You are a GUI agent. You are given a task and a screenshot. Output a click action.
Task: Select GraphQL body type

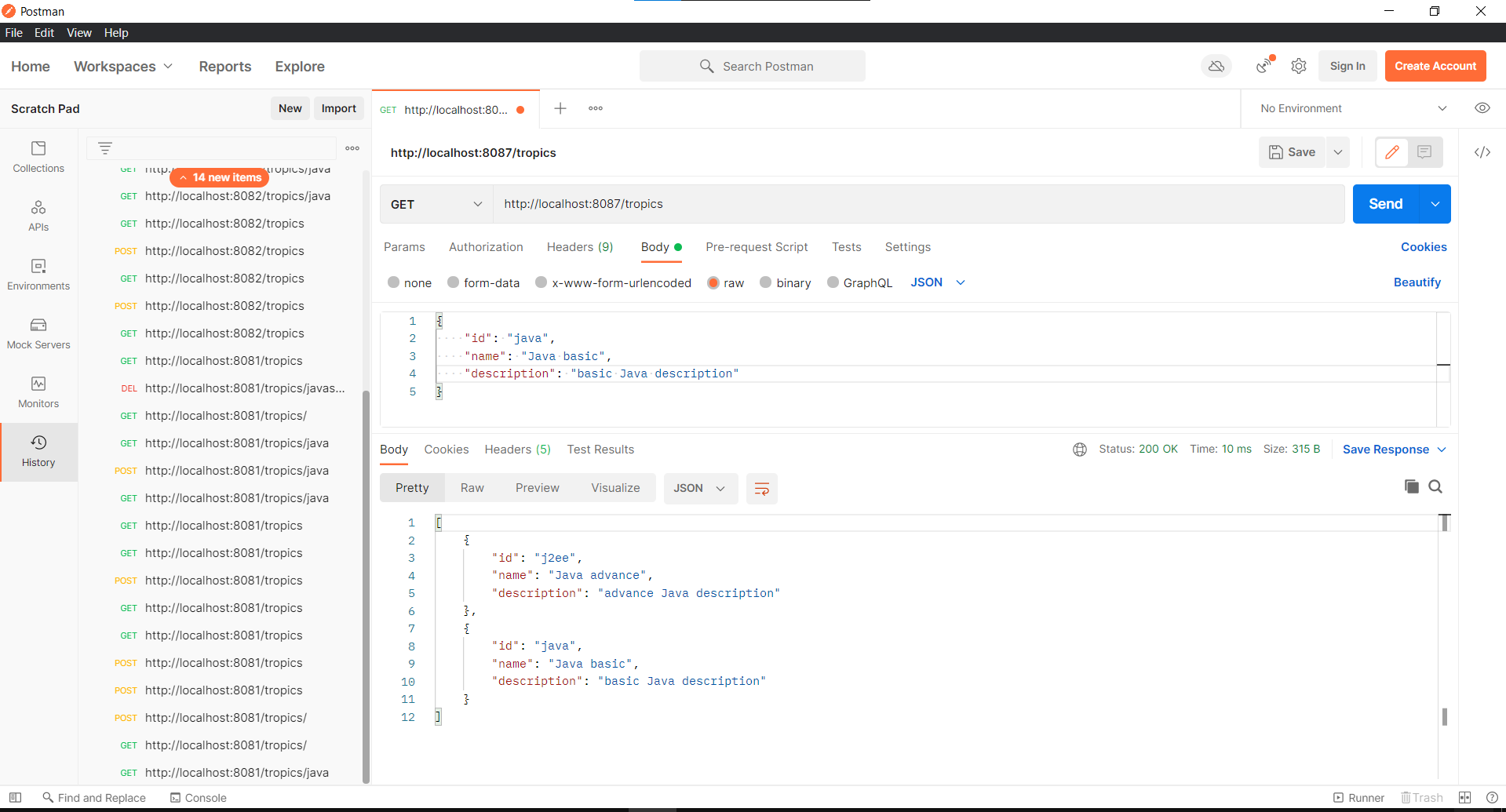pyautogui.click(x=833, y=282)
